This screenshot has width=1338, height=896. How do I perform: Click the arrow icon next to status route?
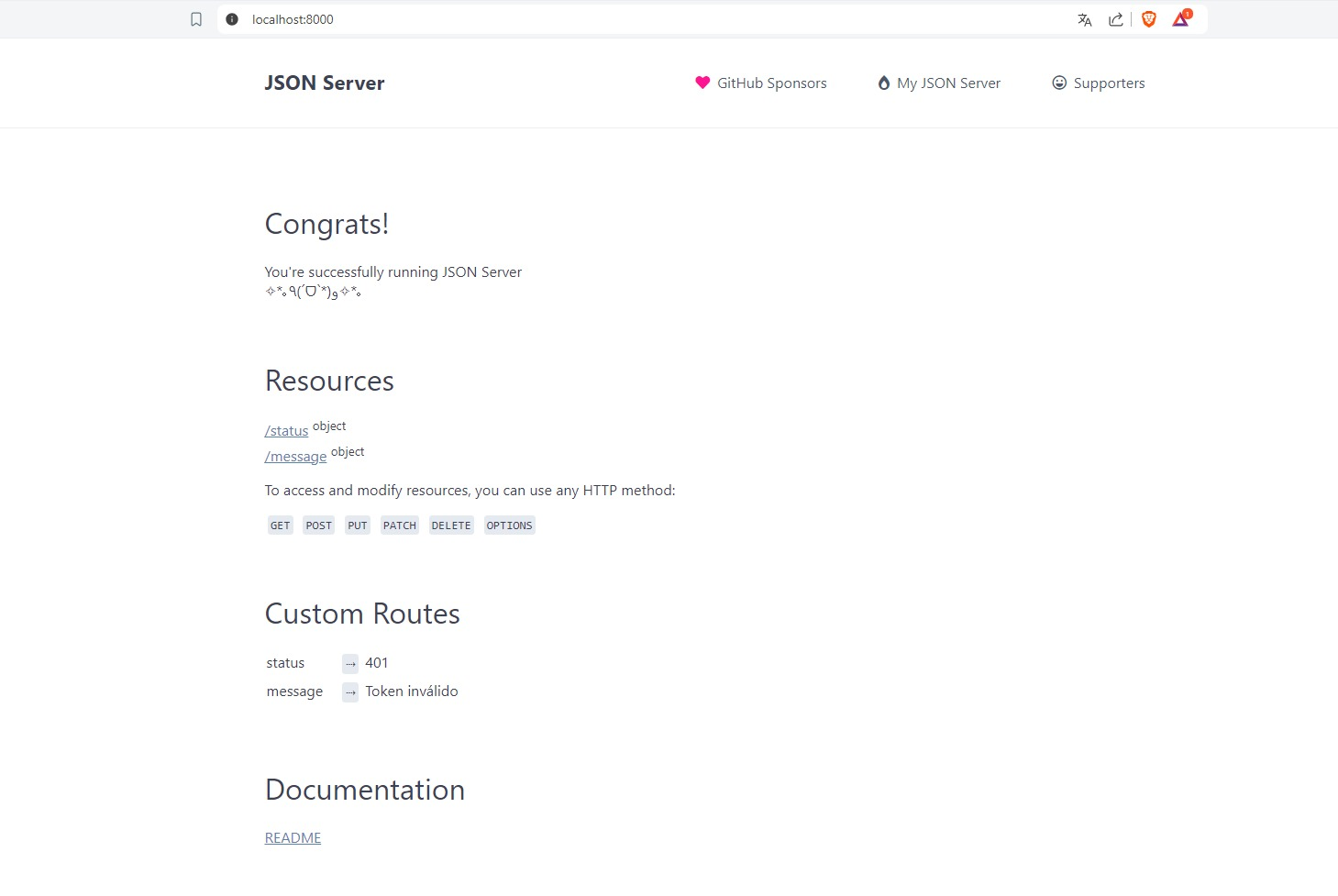pyautogui.click(x=350, y=664)
